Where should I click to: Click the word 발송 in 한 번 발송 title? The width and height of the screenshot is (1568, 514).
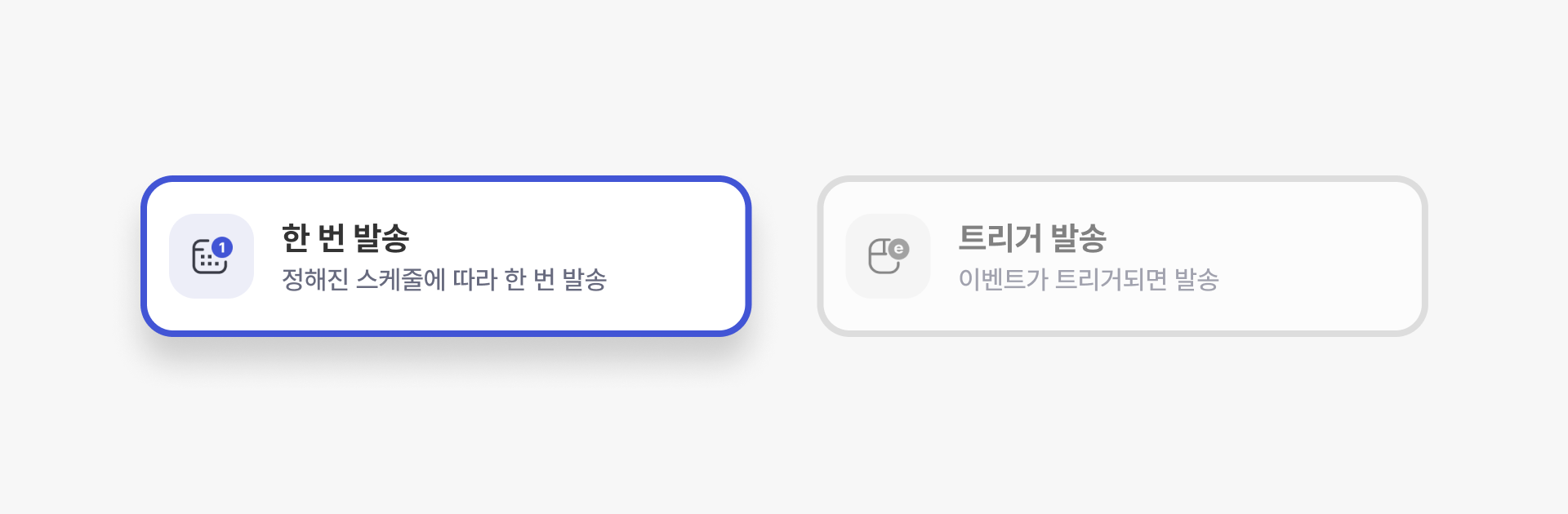tap(381, 238)
